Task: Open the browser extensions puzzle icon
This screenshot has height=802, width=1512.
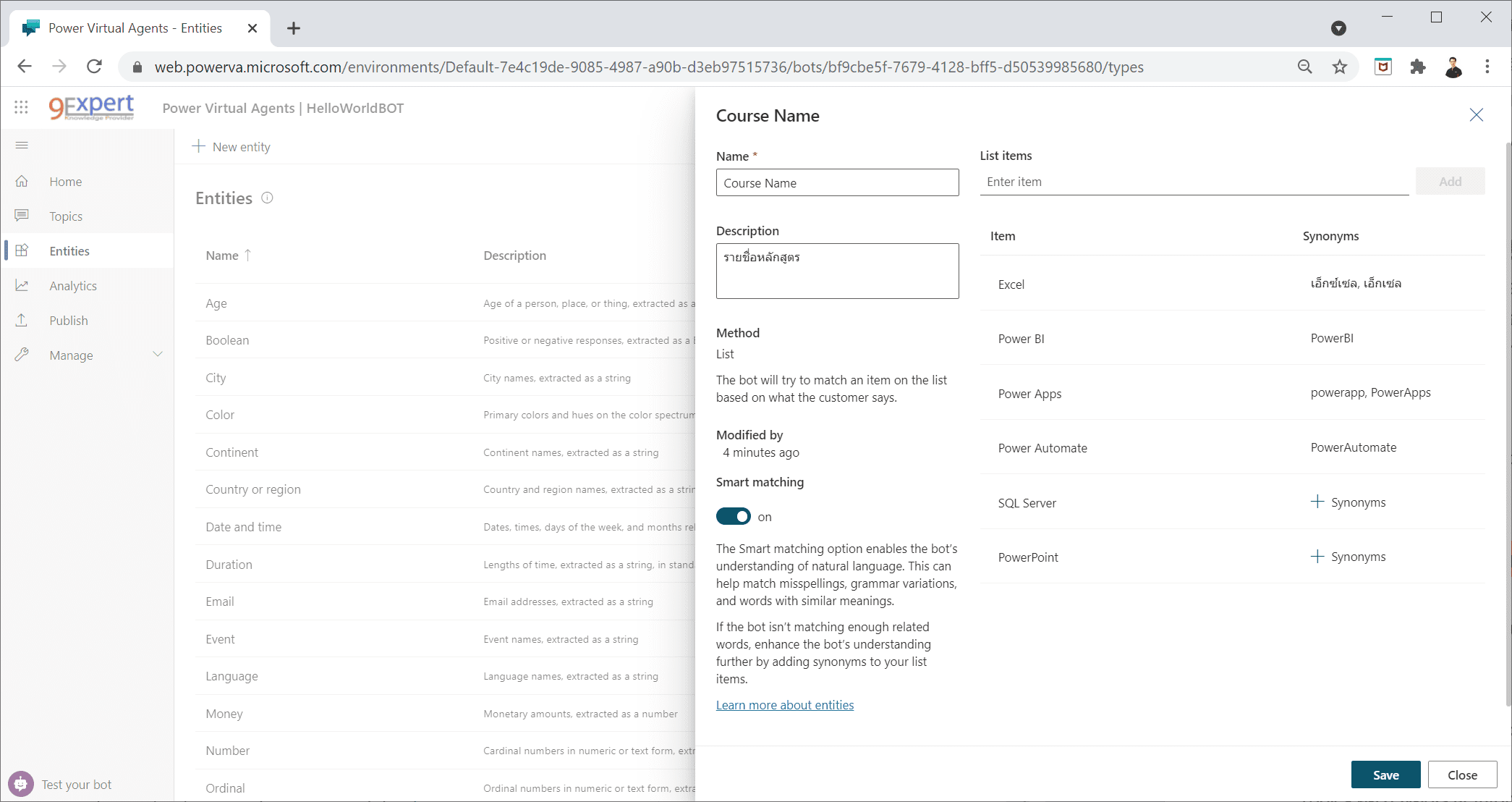Action: coord(1418,67)
